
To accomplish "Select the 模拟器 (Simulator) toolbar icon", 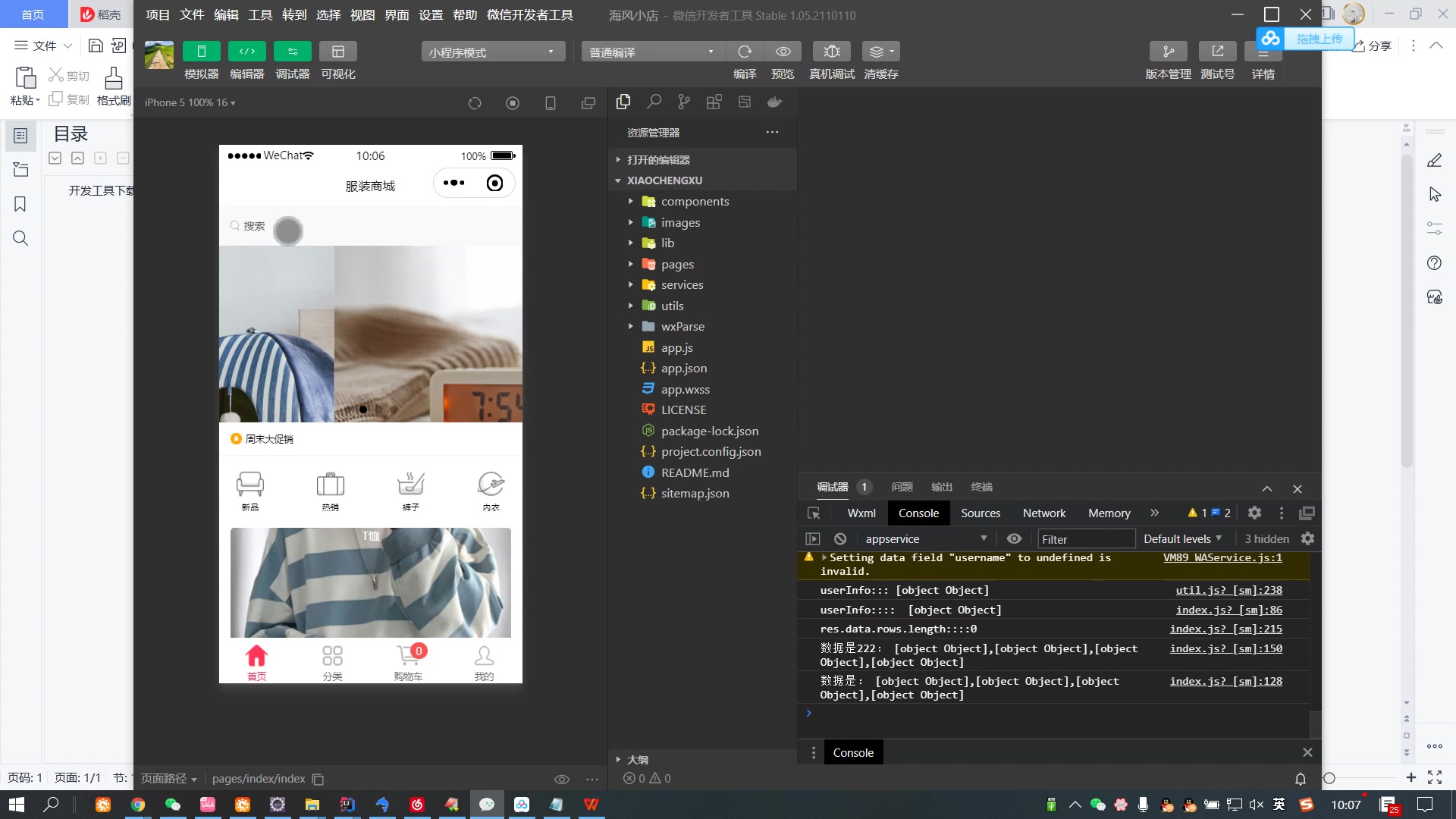I will 201,51.
